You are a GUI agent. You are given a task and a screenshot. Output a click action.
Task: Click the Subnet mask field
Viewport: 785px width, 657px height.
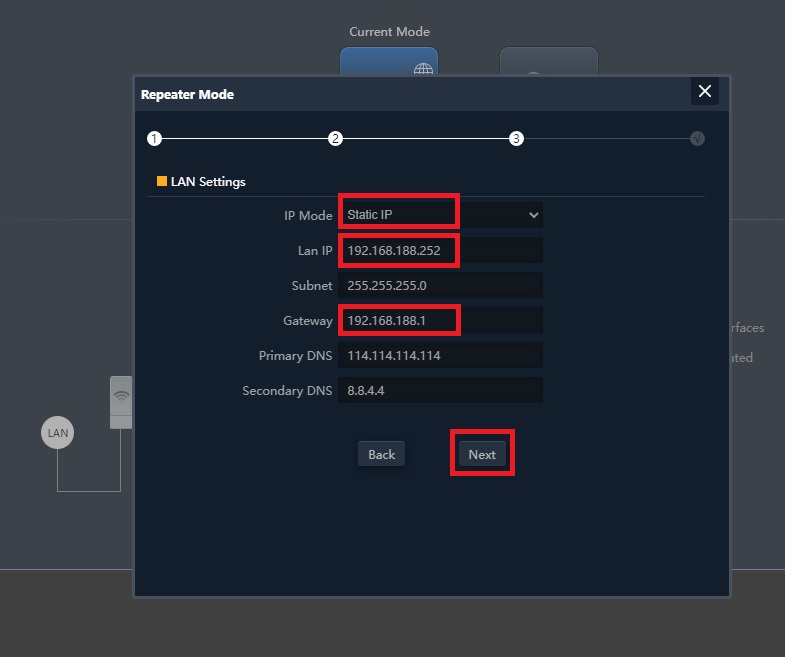440,285
